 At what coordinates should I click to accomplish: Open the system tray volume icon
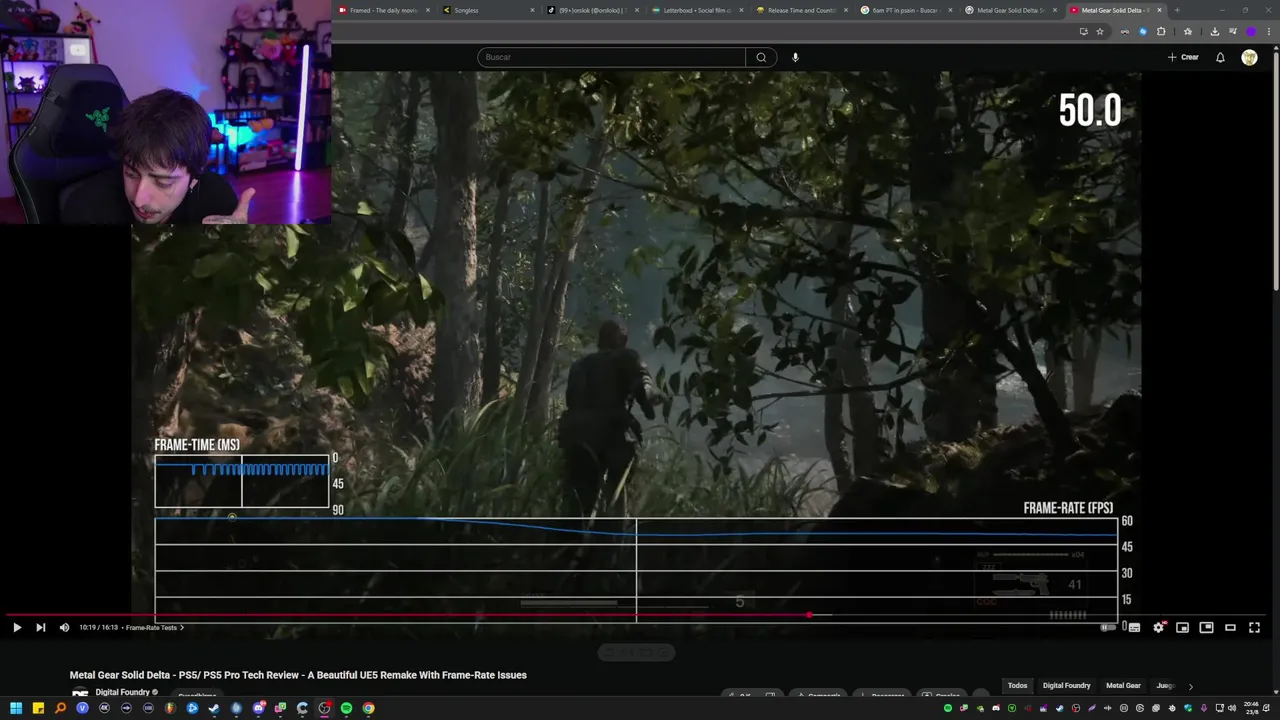tap(1232, 708)
